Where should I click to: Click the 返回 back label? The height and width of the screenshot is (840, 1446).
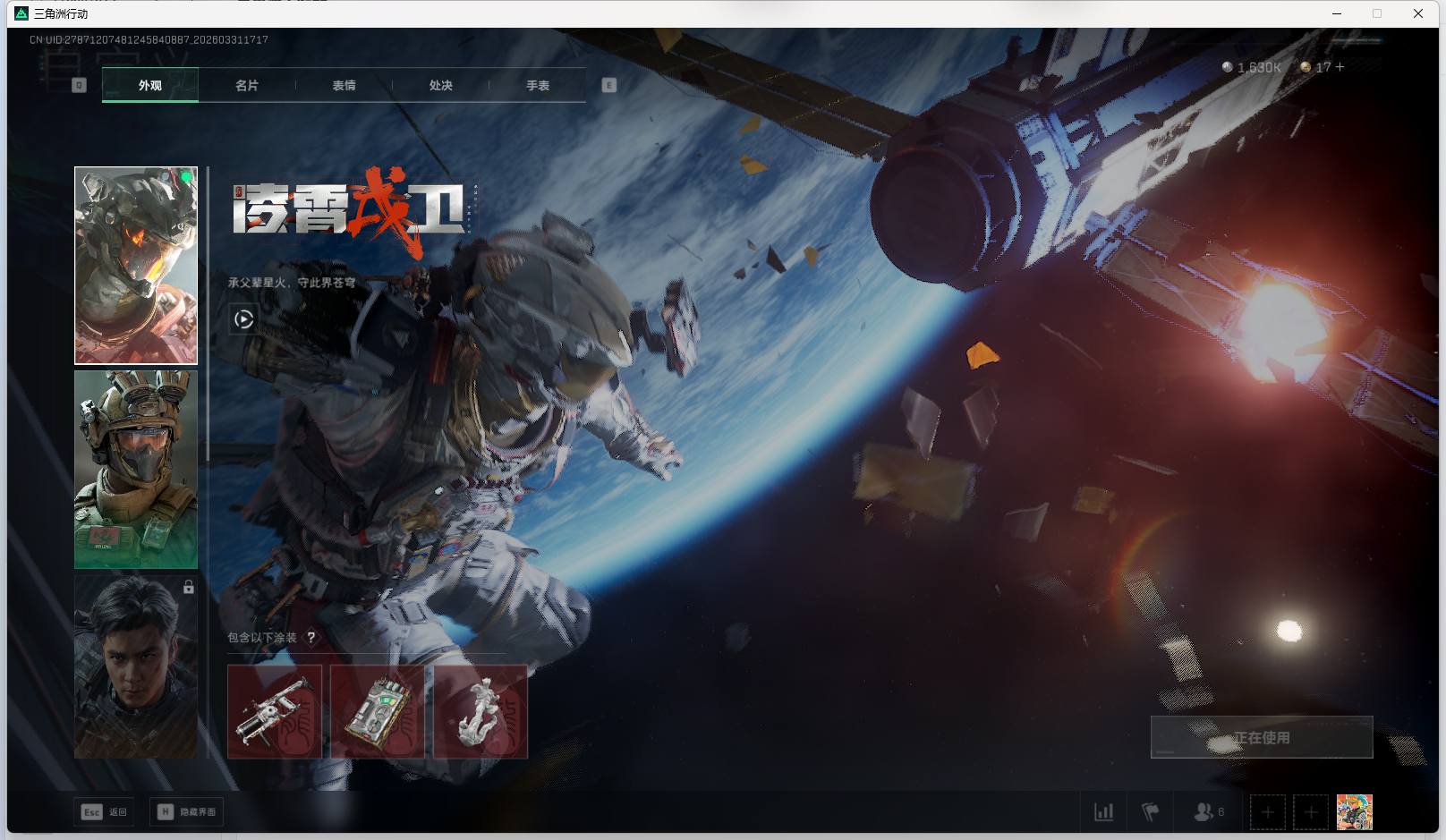pos(118,812)
